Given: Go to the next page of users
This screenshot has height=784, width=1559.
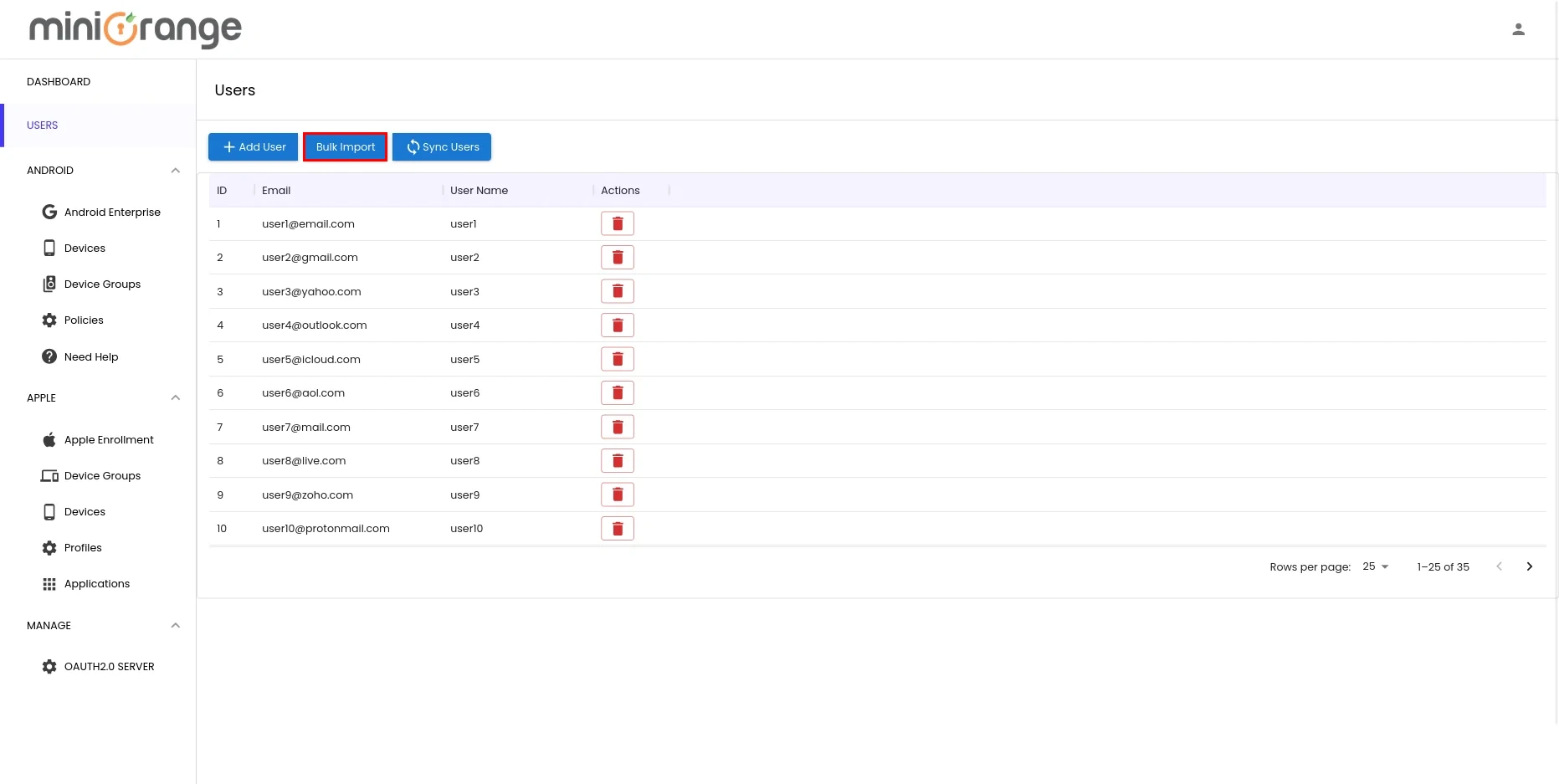Looking at the screenshot, I should click(1530, 566).
